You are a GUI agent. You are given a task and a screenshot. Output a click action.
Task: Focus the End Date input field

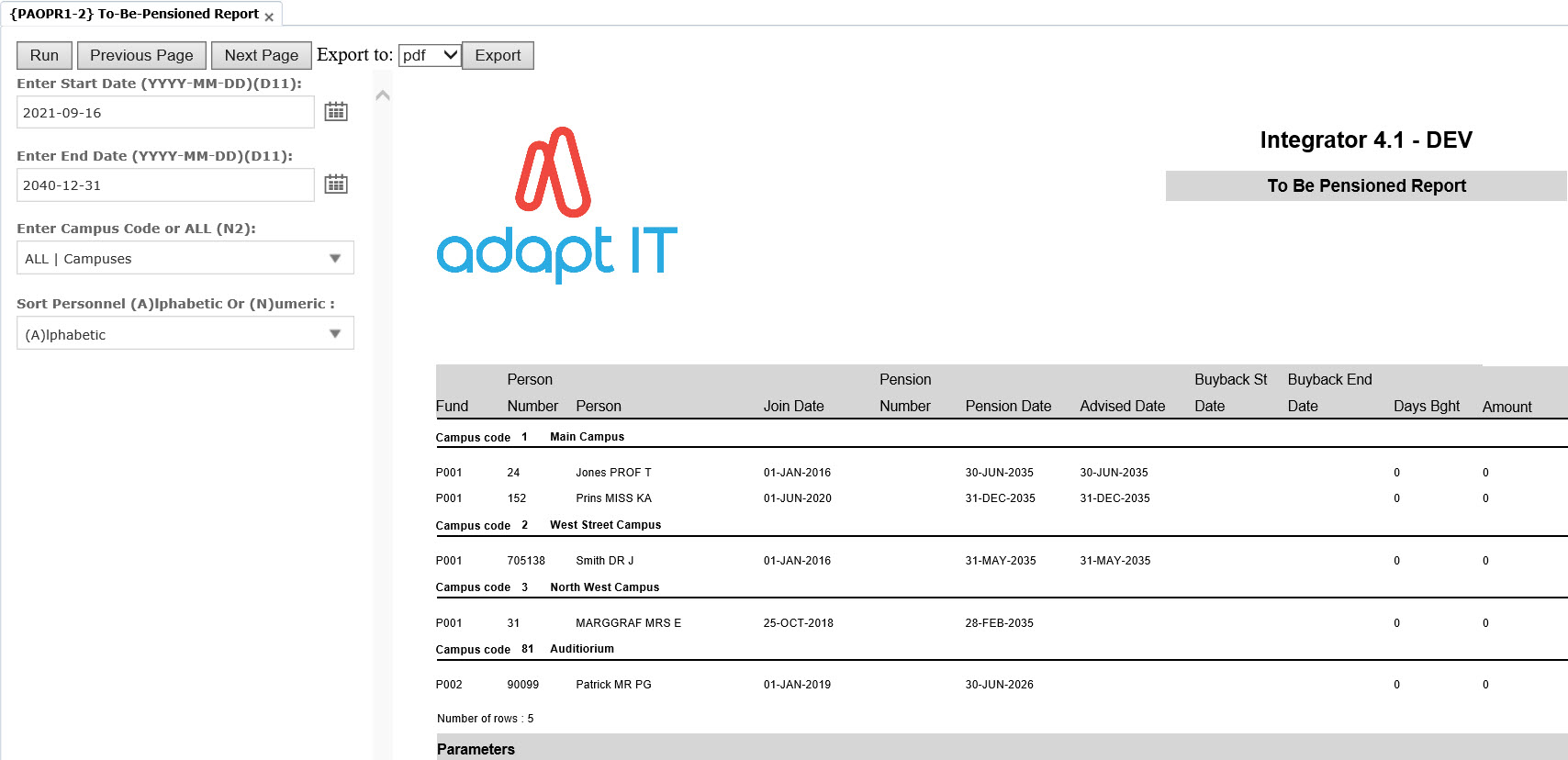coord(165,185)
